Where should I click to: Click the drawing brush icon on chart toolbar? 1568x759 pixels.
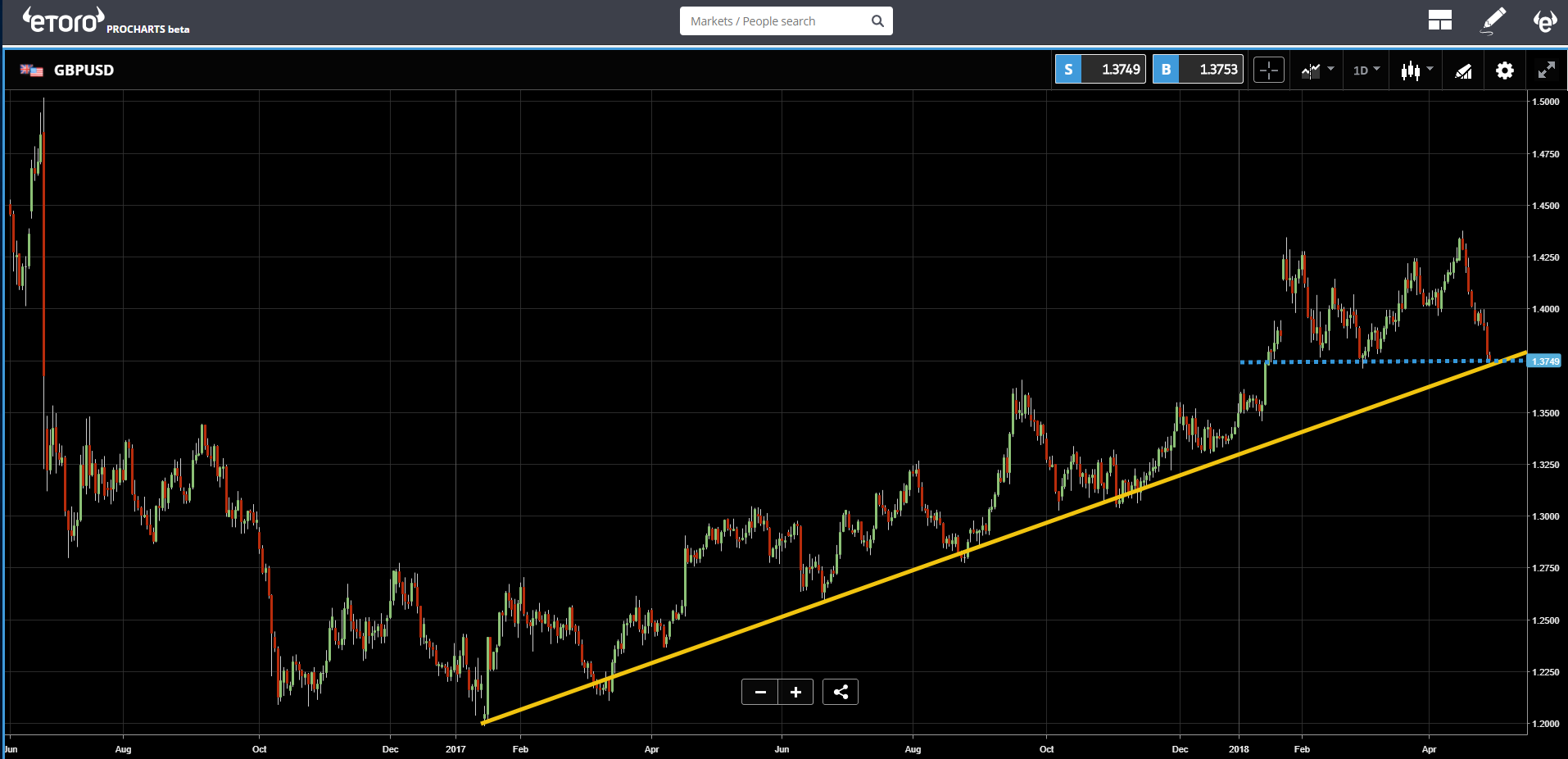(1464, 70)
